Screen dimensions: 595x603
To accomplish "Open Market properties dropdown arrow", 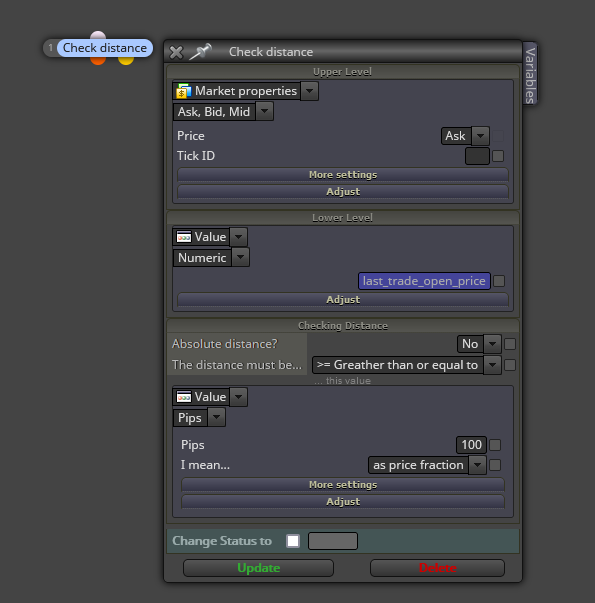I will coord(310,91).
